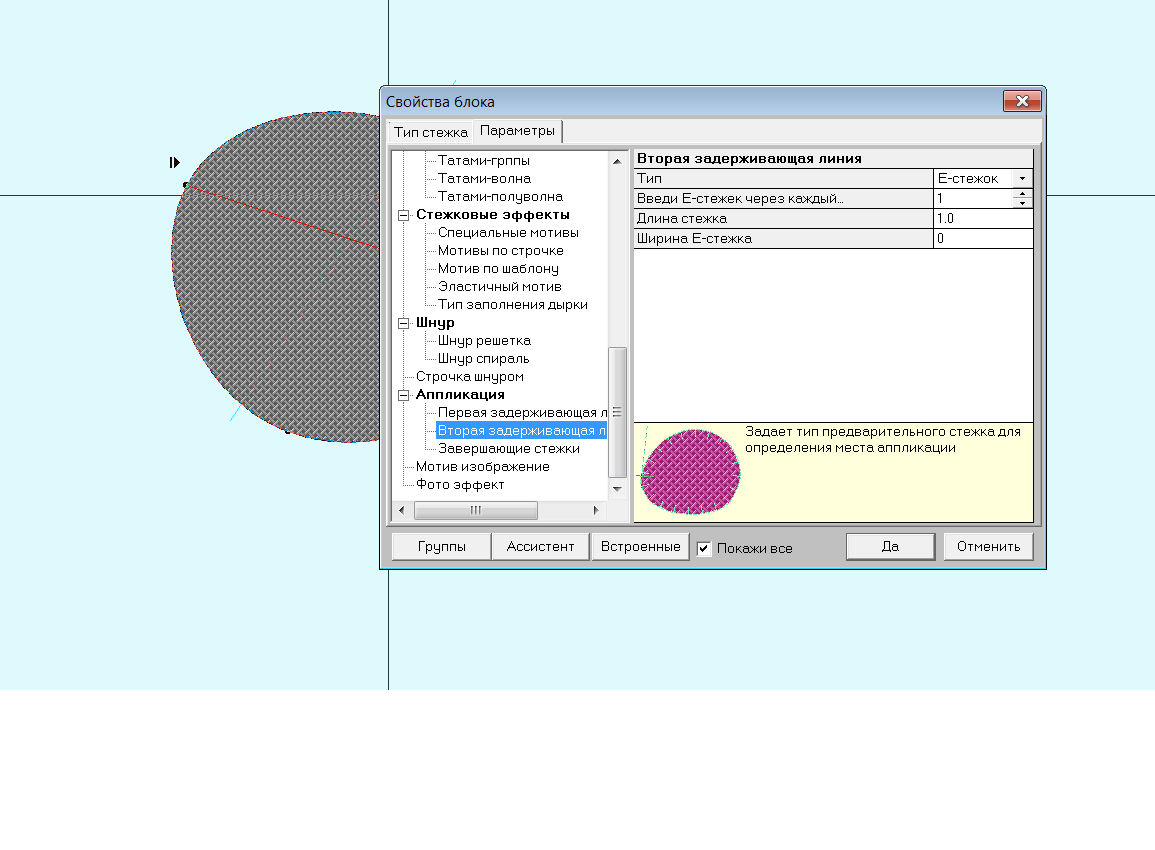Collapse the Стежковые эффекты tree node
Viewport: 1155px width, 850px height.
click(403, 215)
